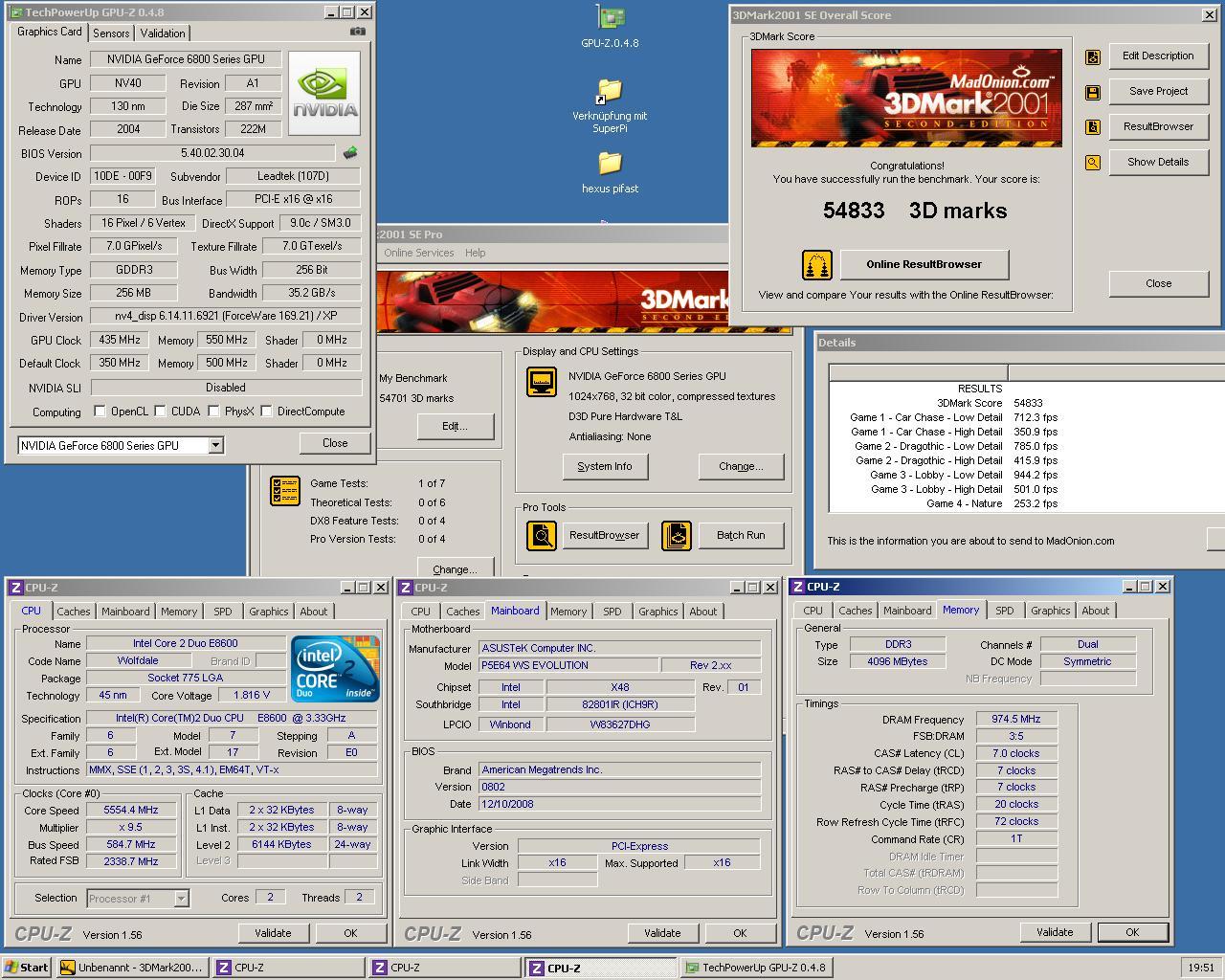The image size is (1225, 980).
Task: Switch to the Sensors tab in GPU-Z
Action: pos(111,33)
